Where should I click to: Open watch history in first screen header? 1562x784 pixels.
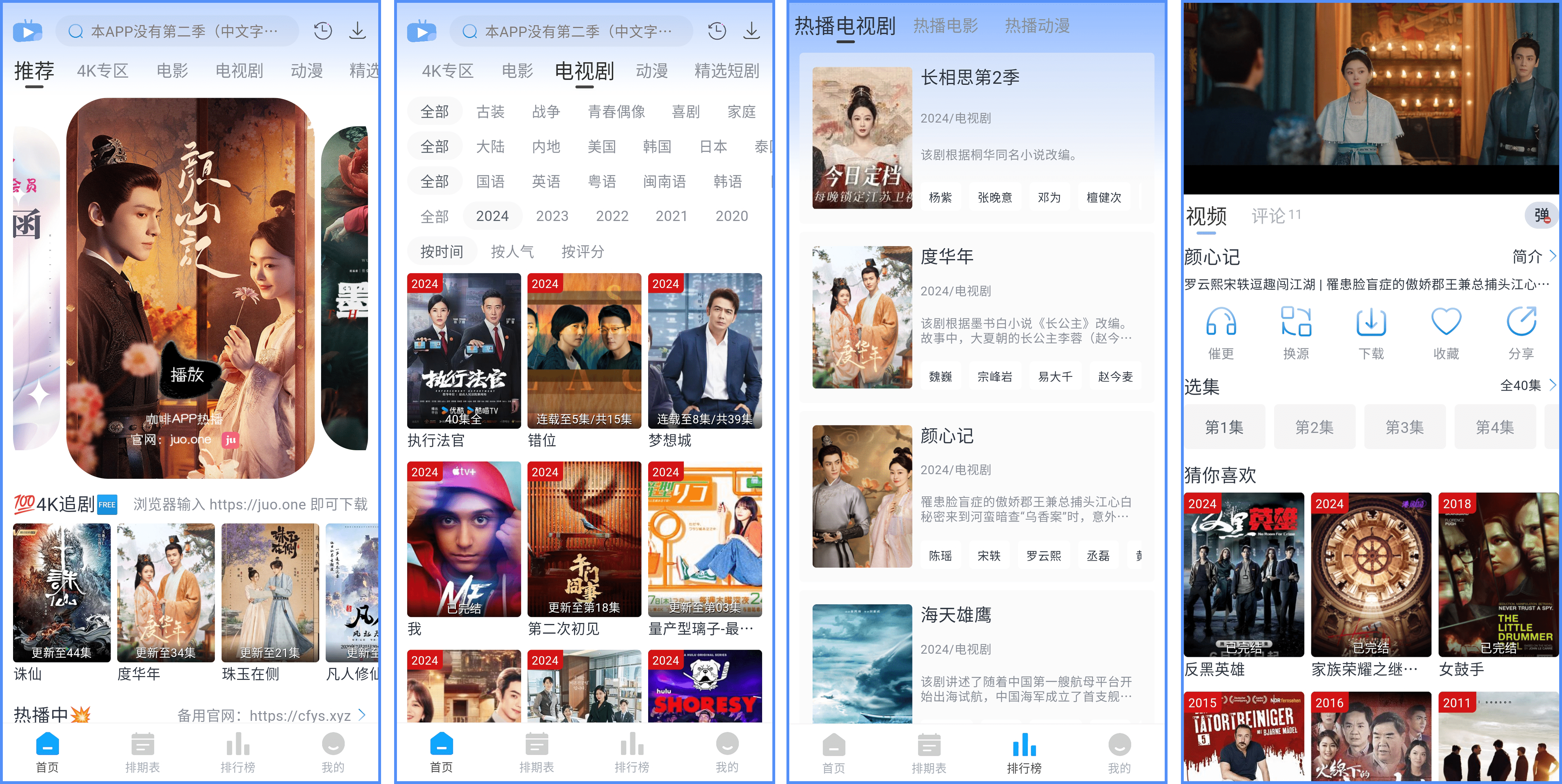coord(322,31)
